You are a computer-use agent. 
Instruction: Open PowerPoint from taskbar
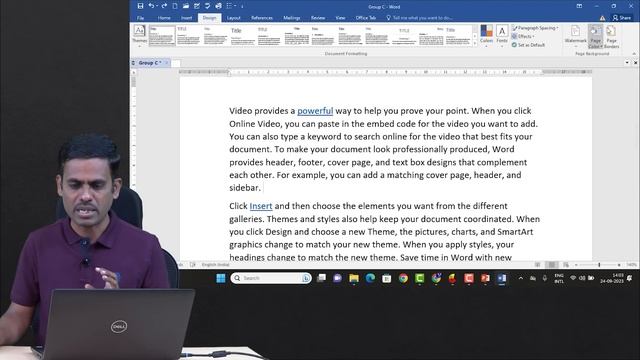pos(485,278)
